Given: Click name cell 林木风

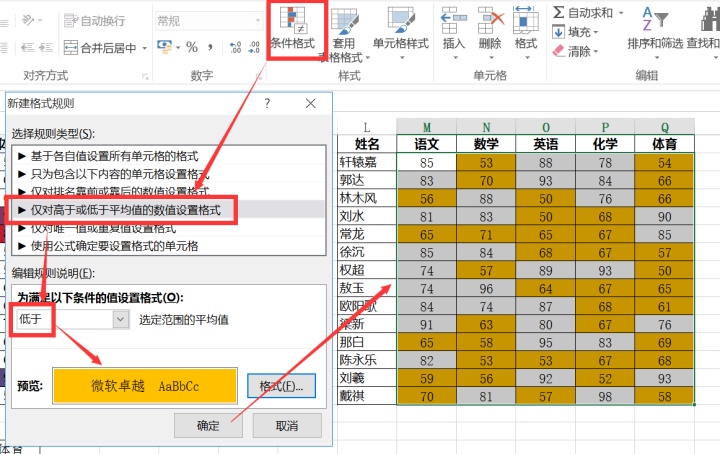Looking at the screenshot, I should [x=367, y=198].
